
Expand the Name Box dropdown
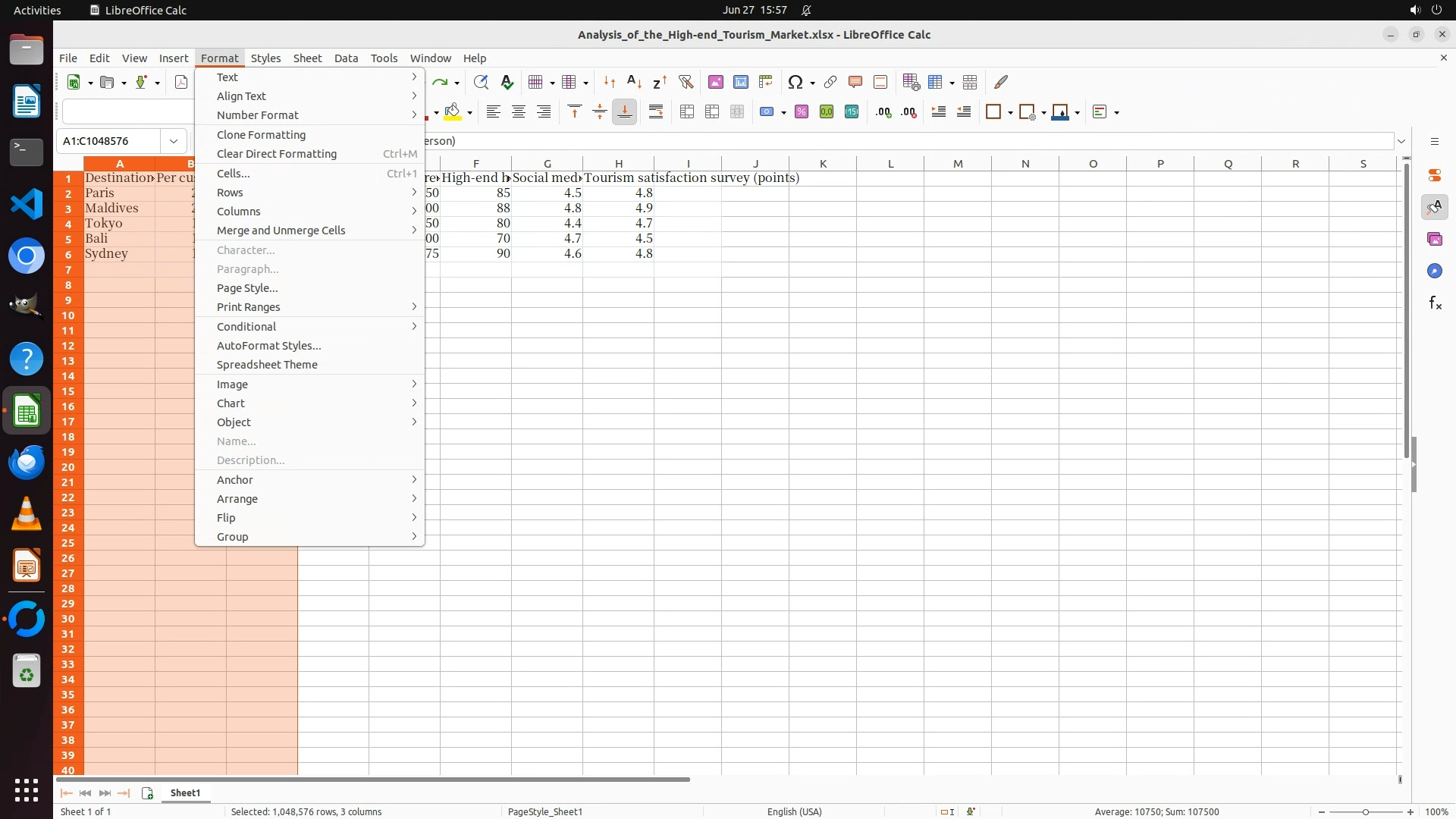pyautogui.click(x=174, y=141)
